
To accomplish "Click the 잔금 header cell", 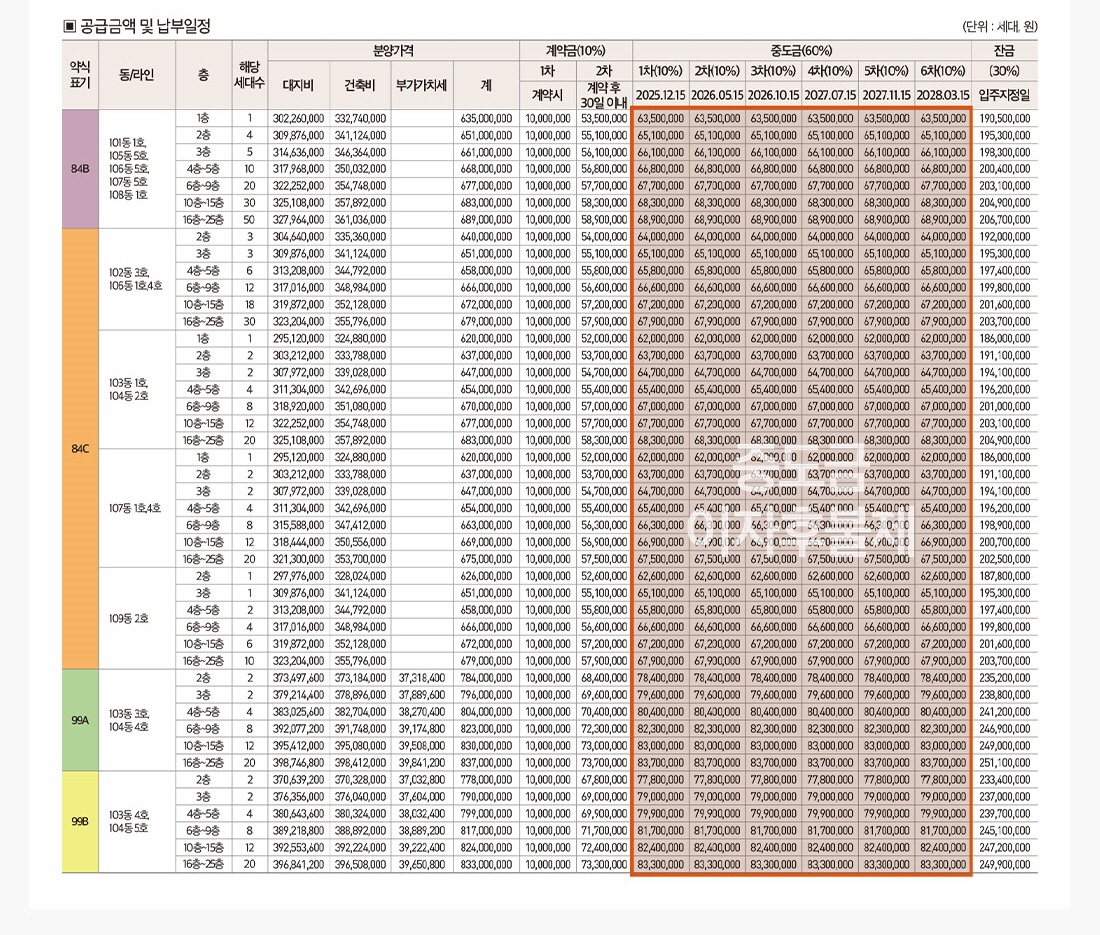I will [x=1004, y=51].
